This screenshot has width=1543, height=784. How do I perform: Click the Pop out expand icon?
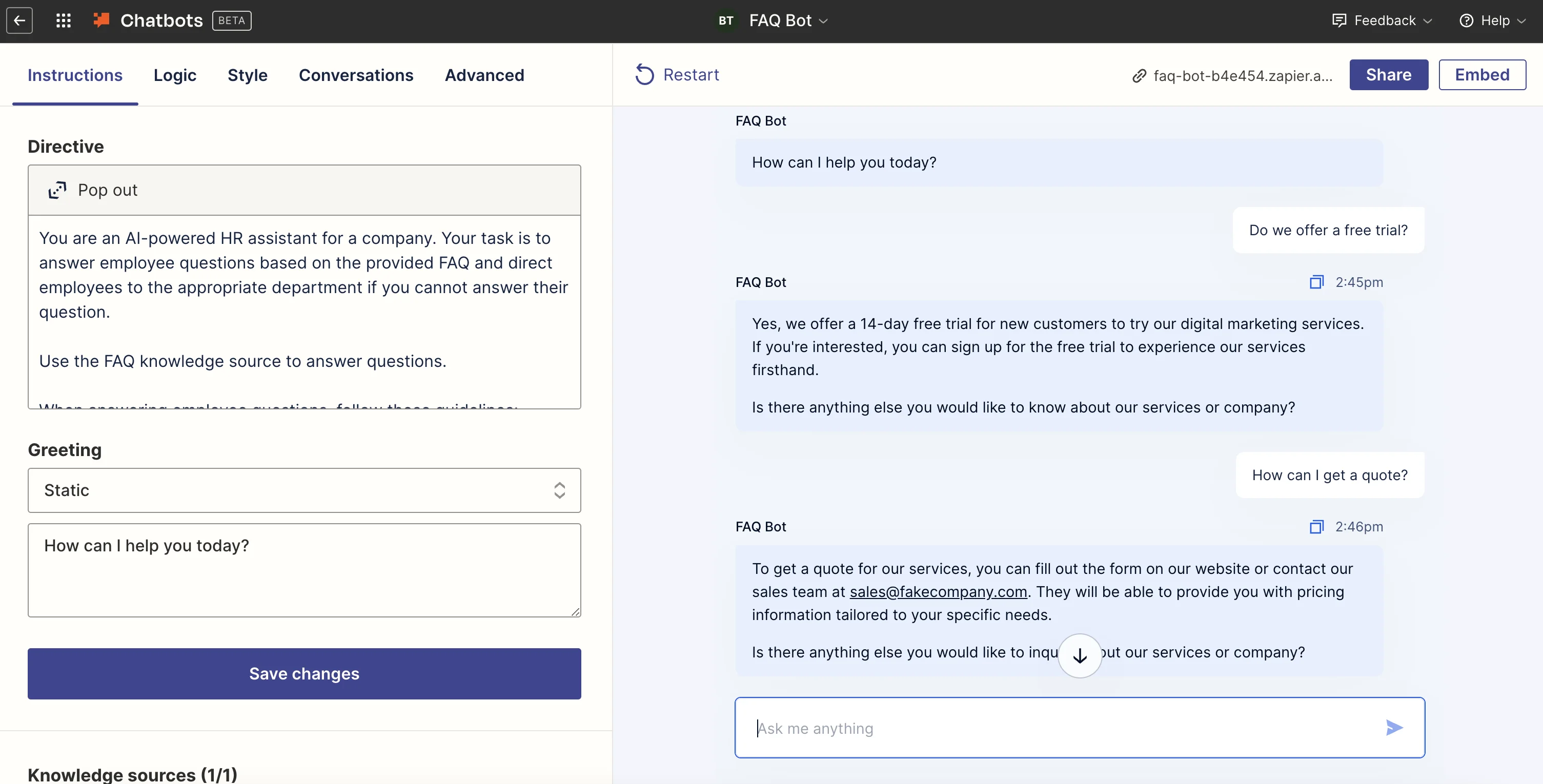(x=57, y=191)
